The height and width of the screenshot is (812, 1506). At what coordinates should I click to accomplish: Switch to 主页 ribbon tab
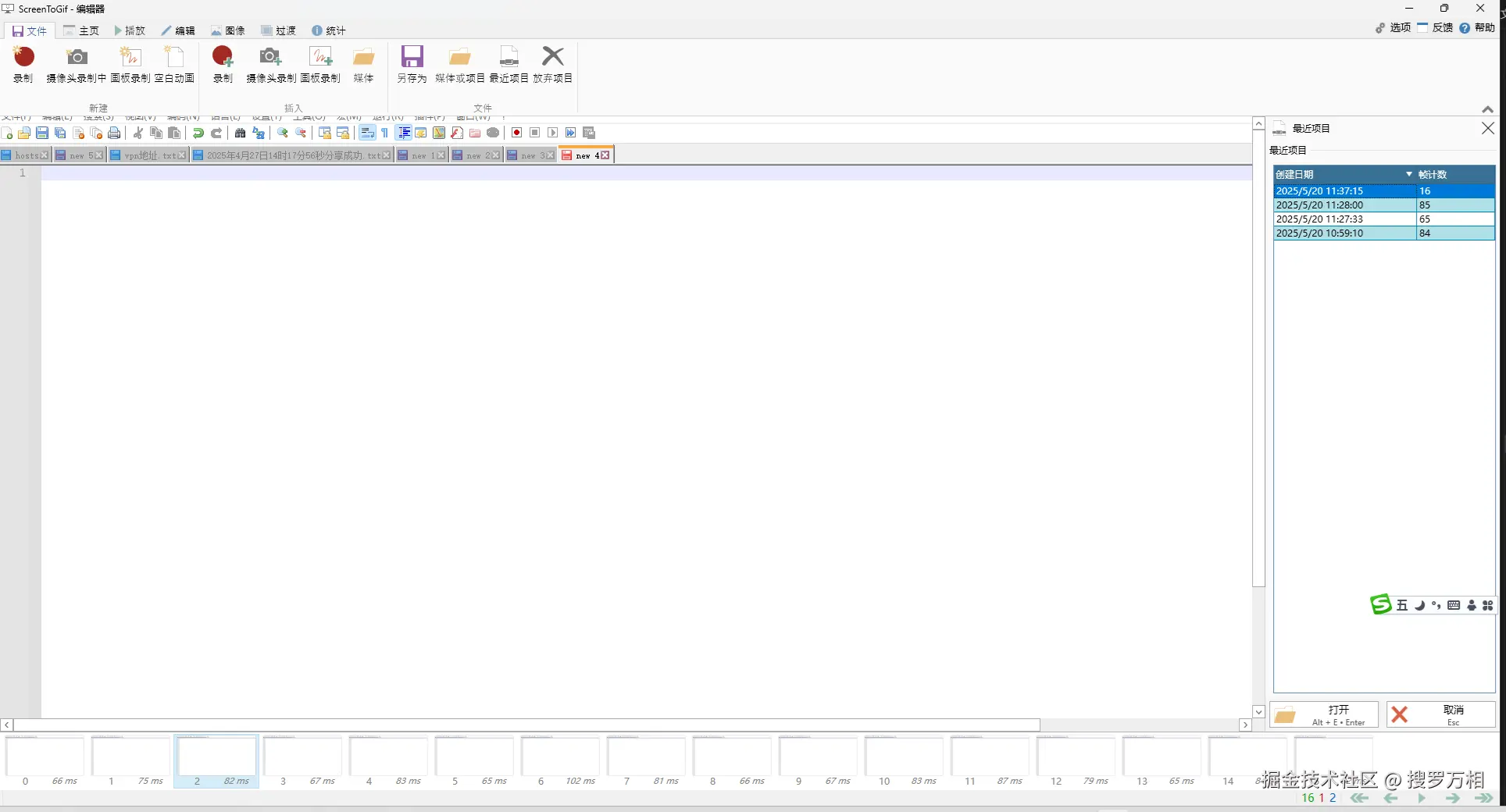coord(81,30)
